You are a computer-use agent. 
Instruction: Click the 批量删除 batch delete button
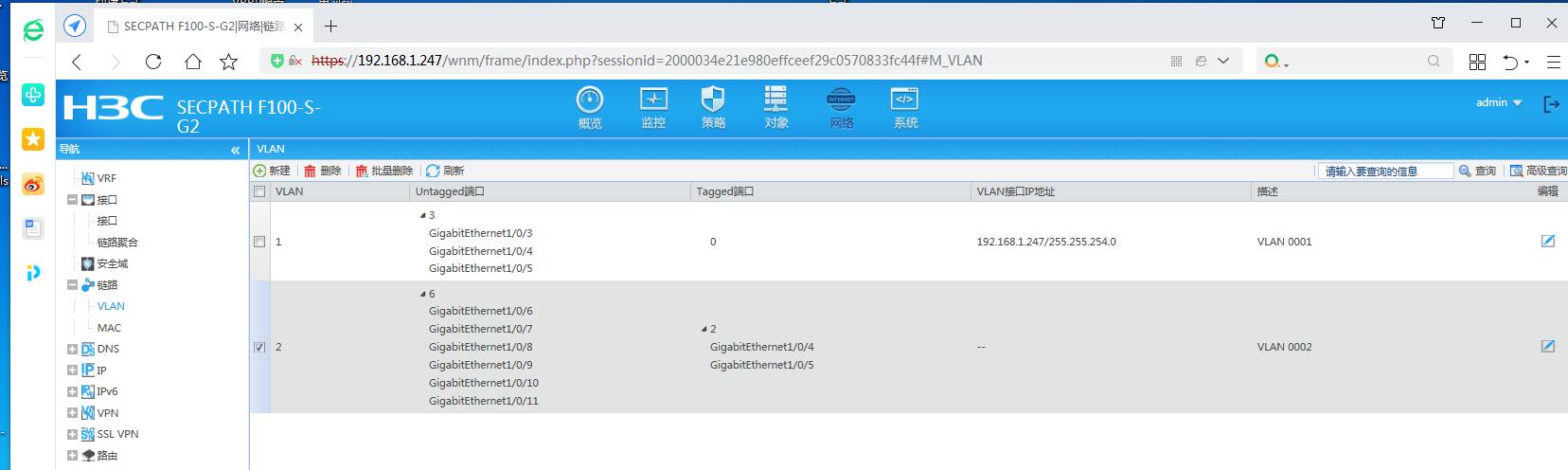(384, 171)
